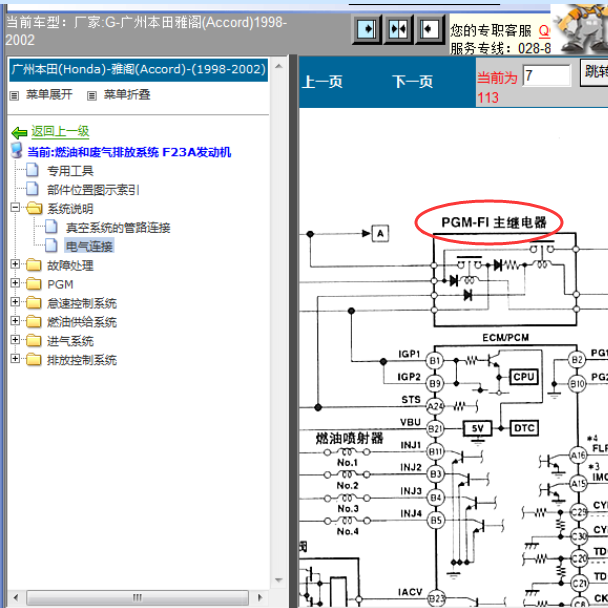Click the current page number field
608x608 pixels.
click(547, 75)
